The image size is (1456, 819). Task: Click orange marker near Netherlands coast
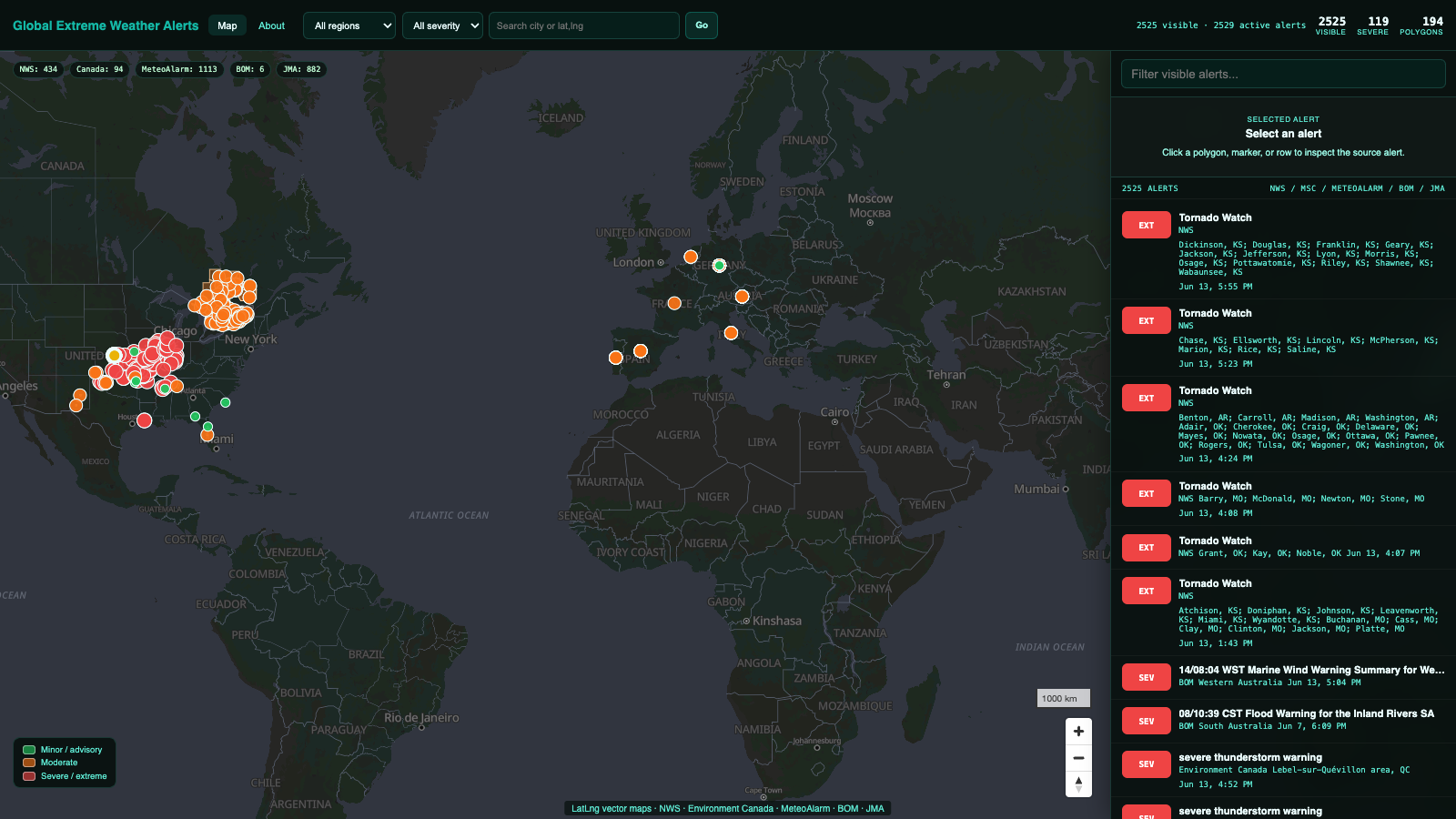[x=691, y=257]
